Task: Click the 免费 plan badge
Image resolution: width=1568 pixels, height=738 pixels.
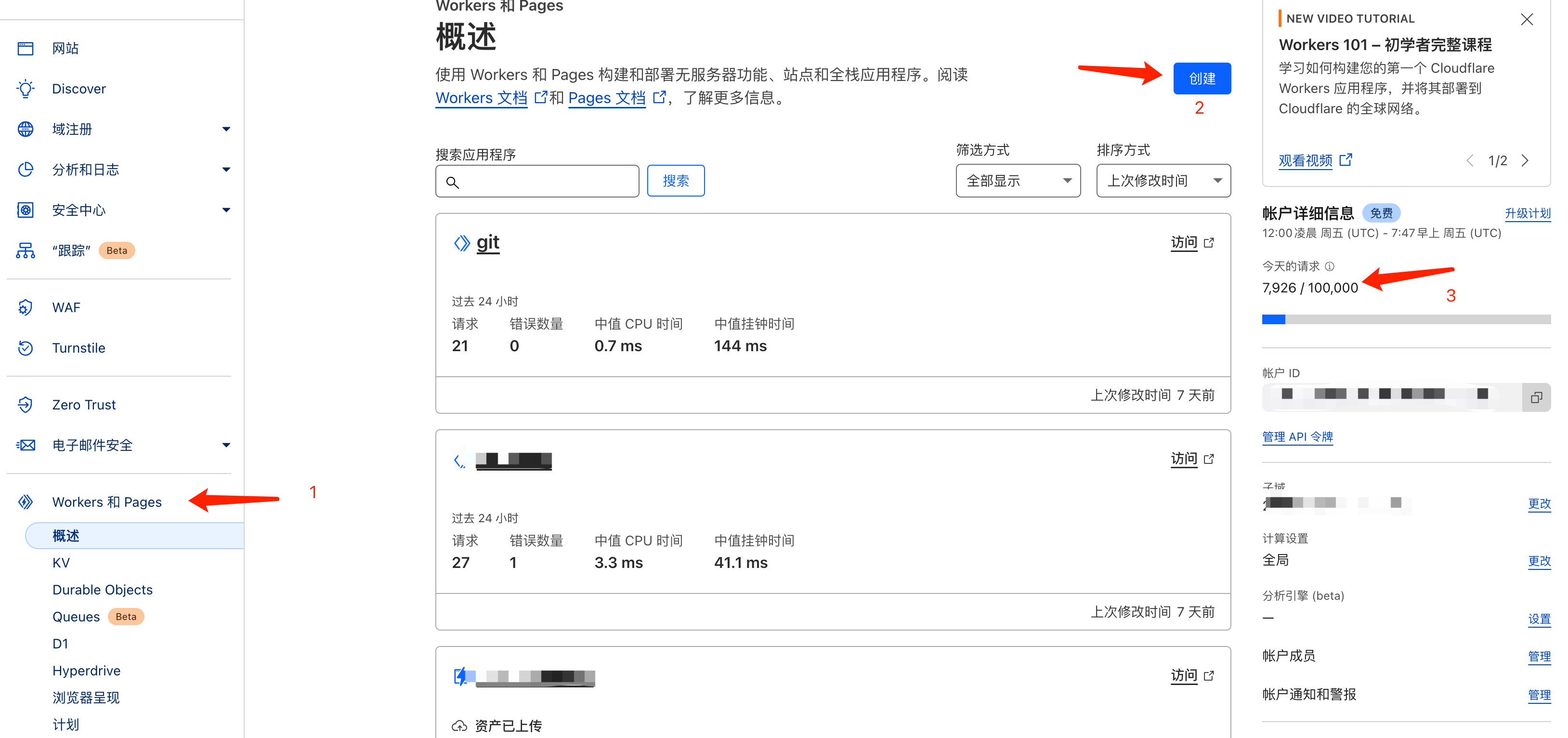Action: (1381, 213)
